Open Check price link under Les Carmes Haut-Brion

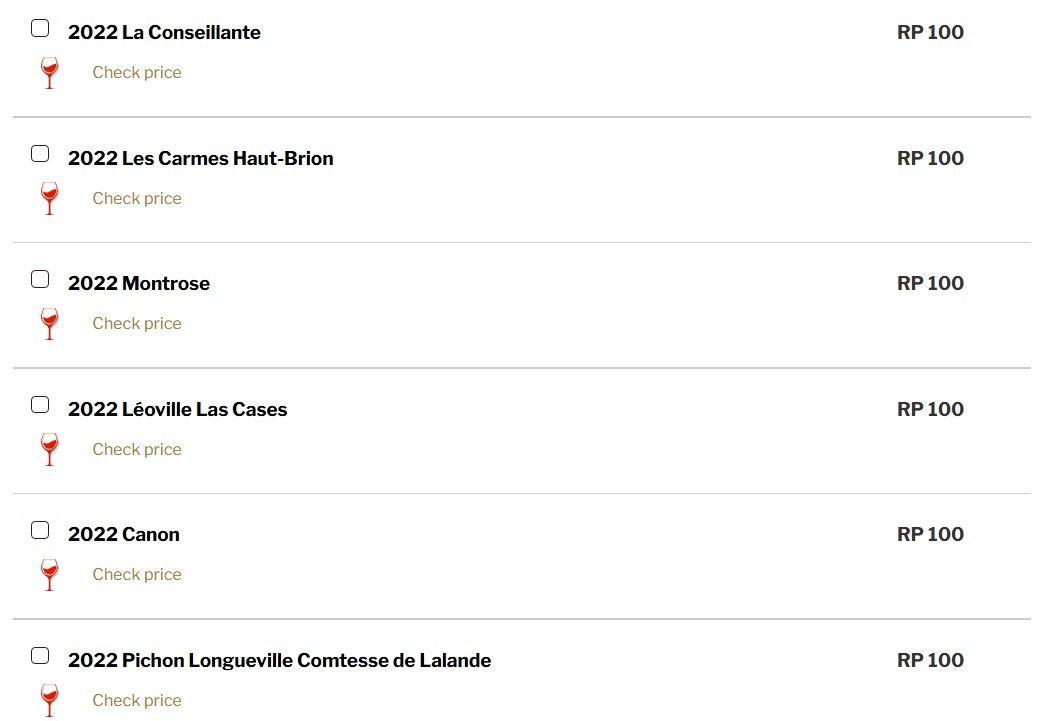(137, 198)
